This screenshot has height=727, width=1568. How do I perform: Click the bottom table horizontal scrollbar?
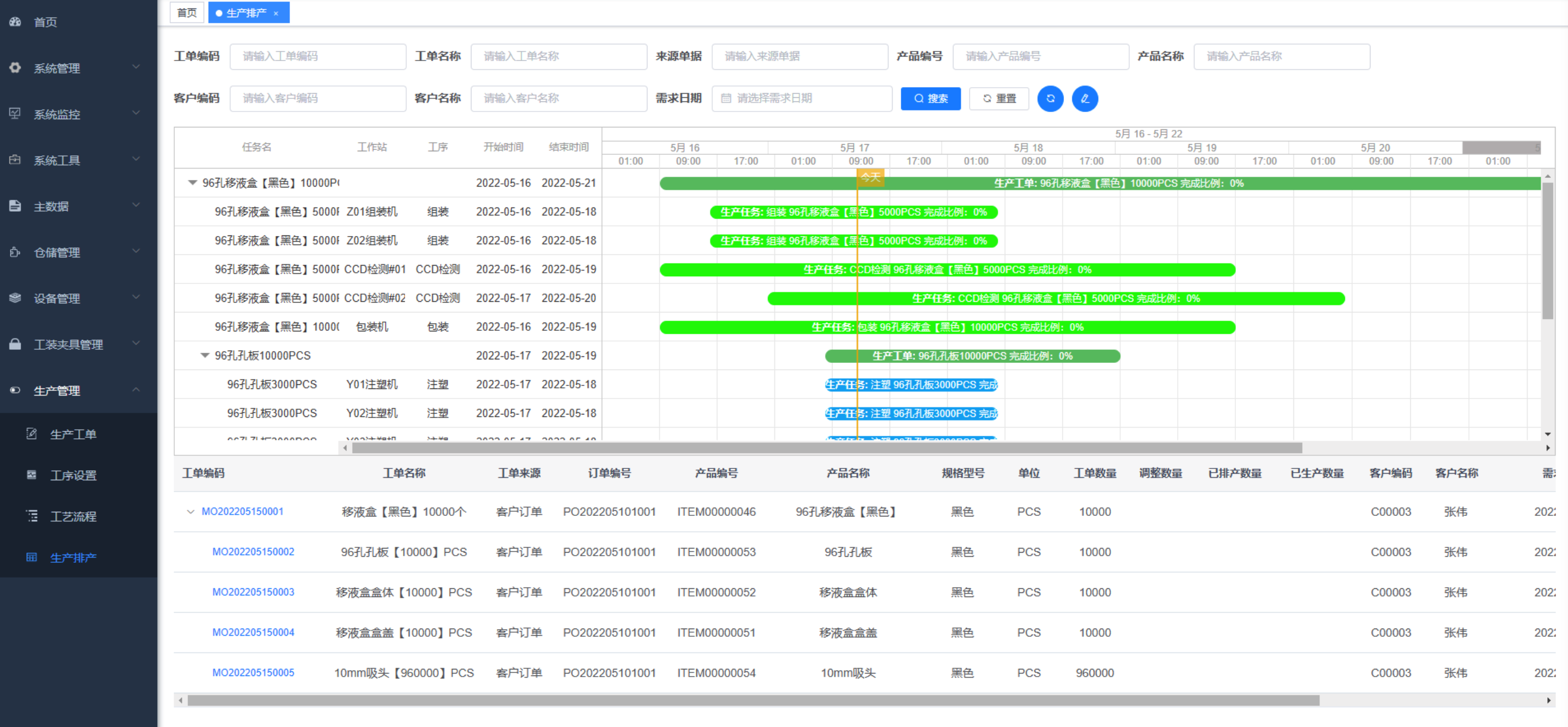click(753, 700)
